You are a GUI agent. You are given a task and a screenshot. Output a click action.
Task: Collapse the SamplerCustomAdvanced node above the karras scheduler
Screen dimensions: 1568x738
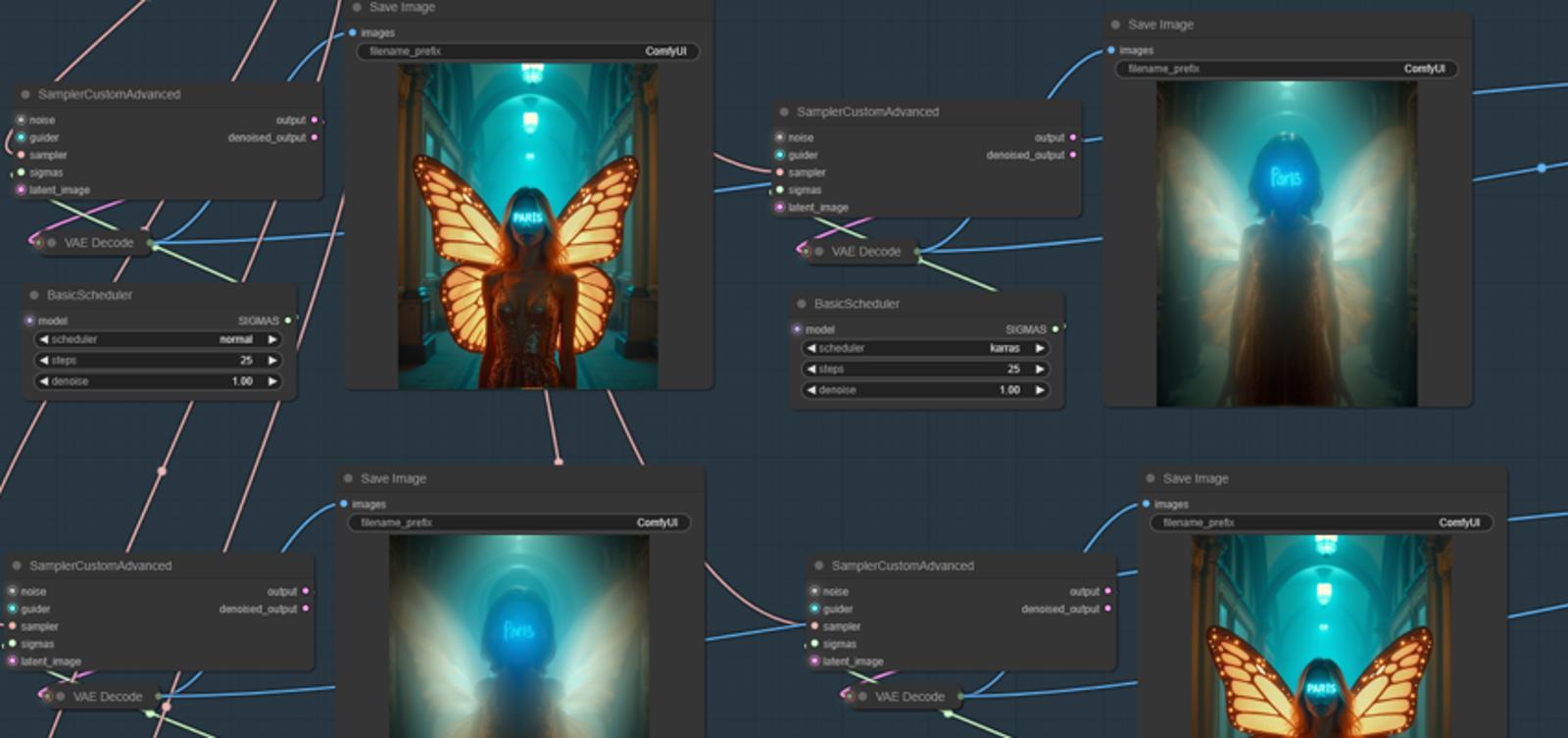784,112
